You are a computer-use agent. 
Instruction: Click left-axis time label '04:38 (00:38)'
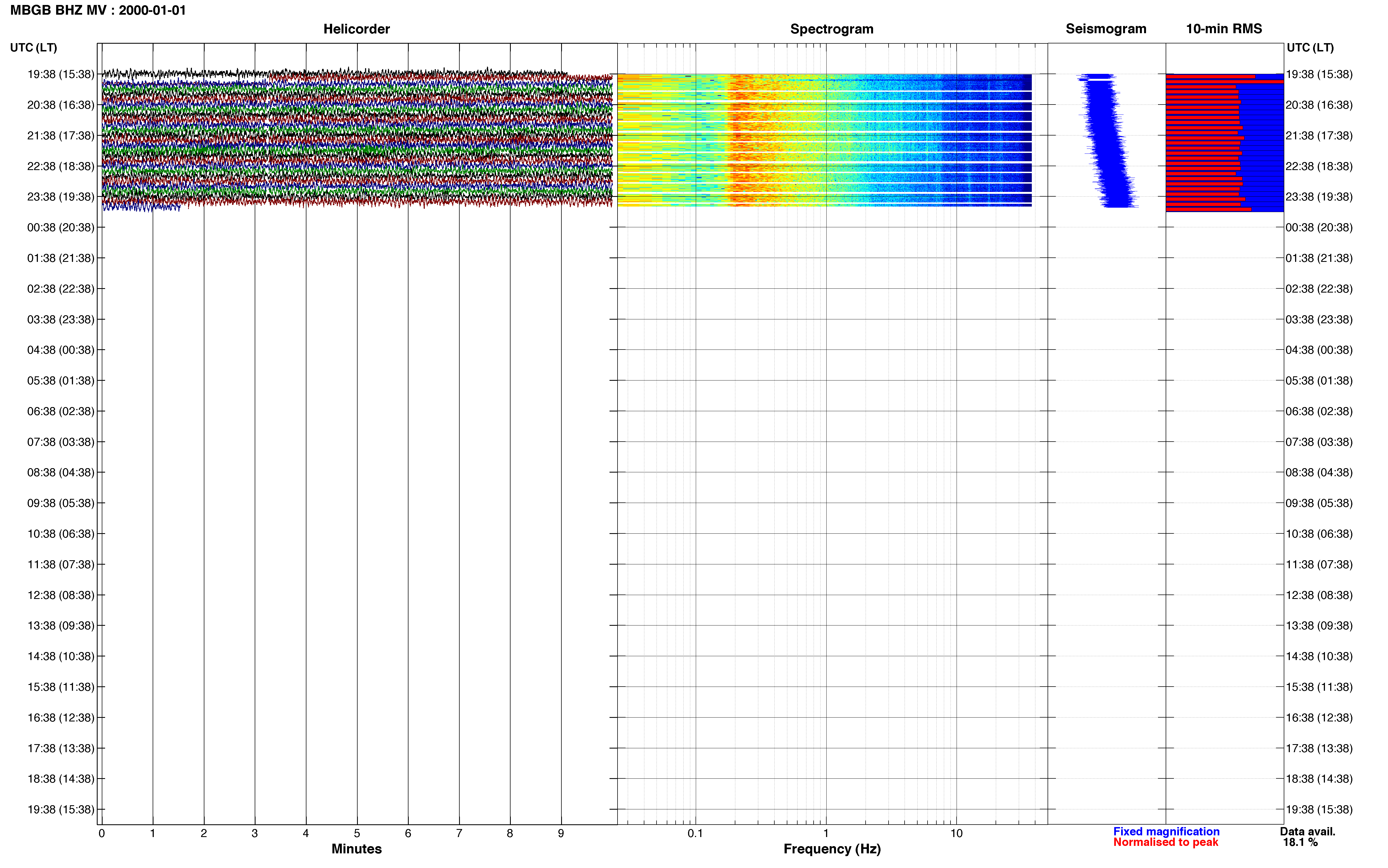pyautogui.click(x=61, y=350)
